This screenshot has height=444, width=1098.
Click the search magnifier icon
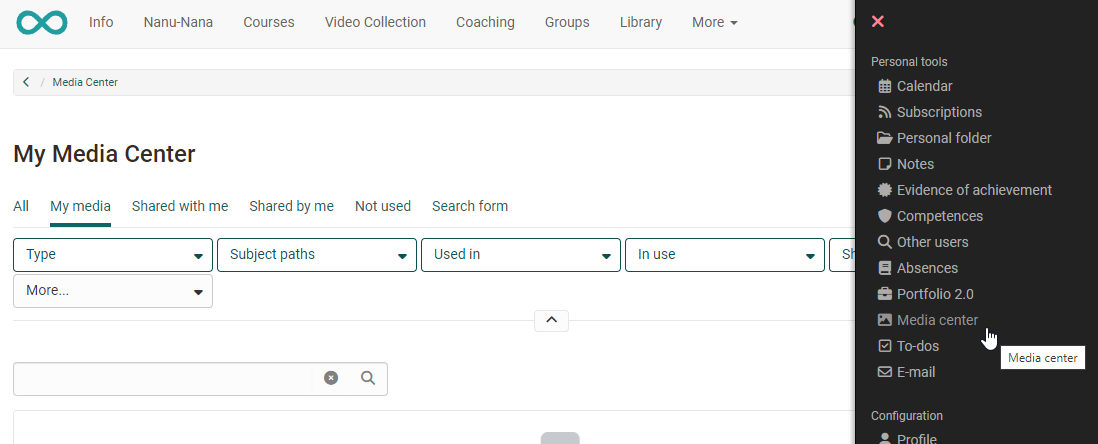coord(368,378)
